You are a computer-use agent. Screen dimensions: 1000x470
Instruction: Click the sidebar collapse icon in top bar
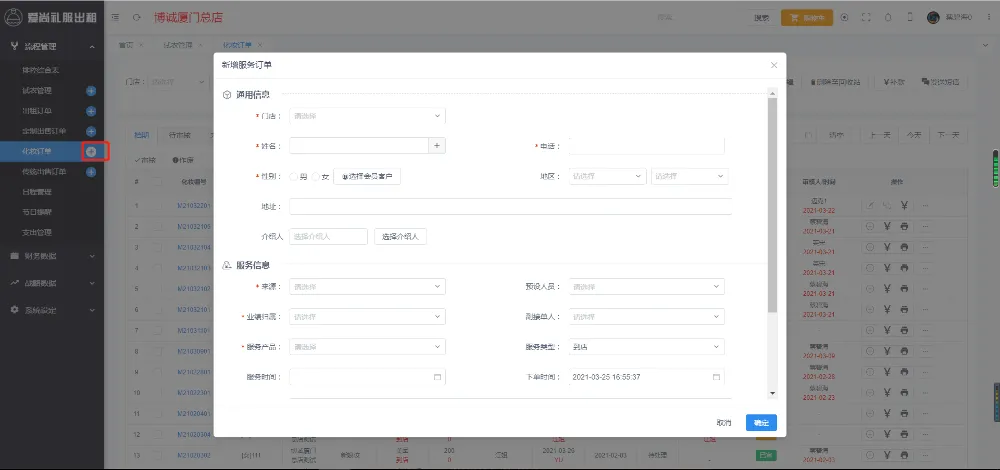pyautogui.click(x=115, y=17)
